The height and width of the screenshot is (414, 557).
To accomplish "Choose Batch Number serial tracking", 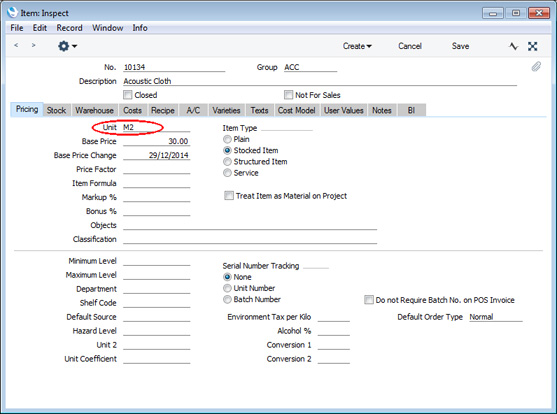I will coord(227,299).
